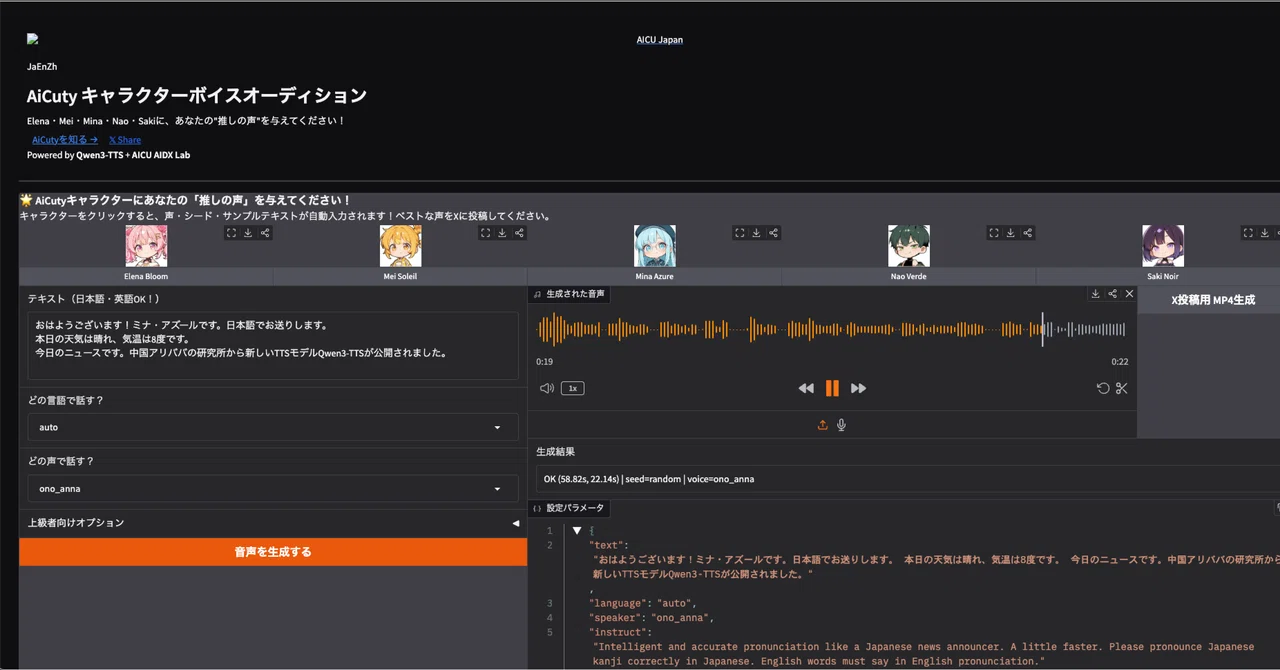Undo audio edits with reset icon
Image resolution: width=1280 pixels, height=670 pixels.
[x=1103, y=388]
